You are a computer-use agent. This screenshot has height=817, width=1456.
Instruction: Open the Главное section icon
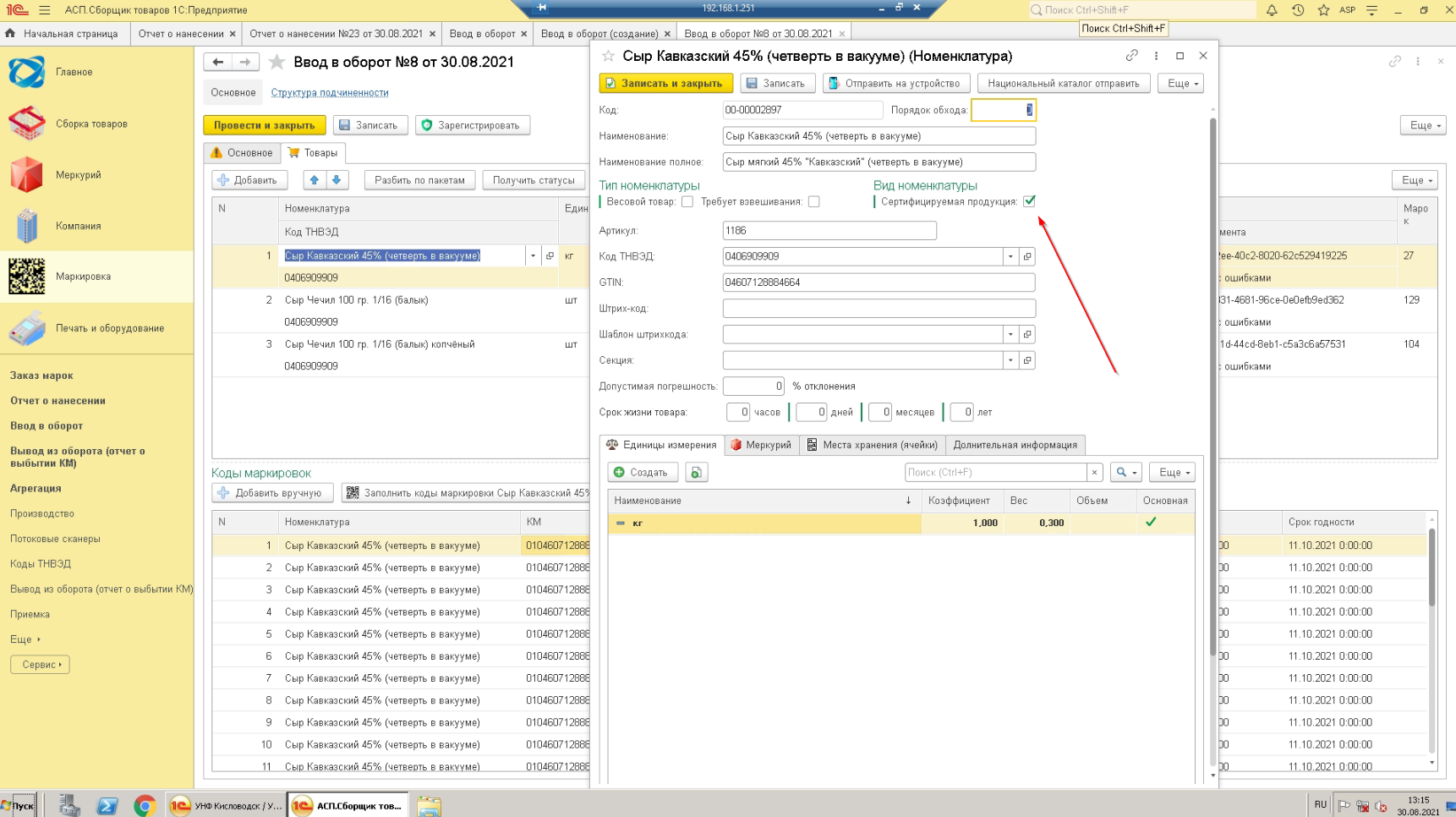tap(26, 72)
